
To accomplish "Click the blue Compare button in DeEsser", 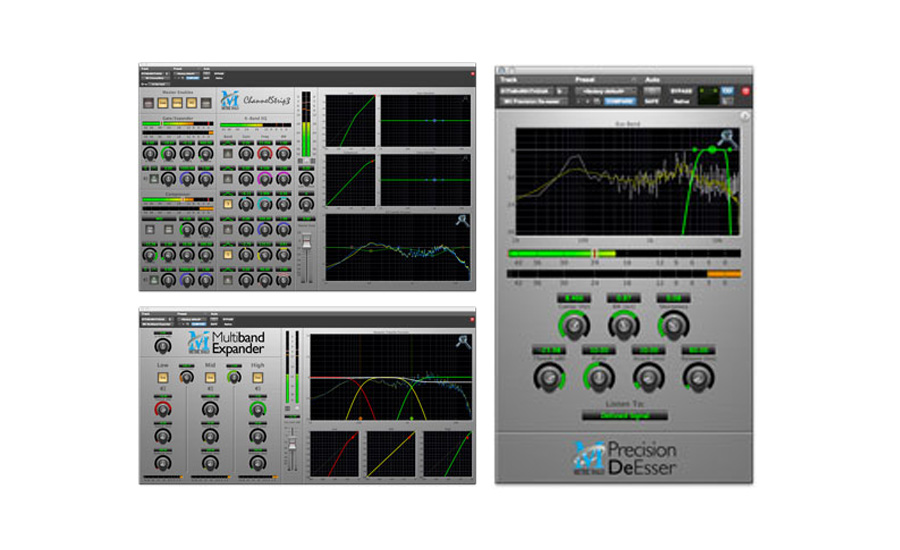I will coord(619,101).
